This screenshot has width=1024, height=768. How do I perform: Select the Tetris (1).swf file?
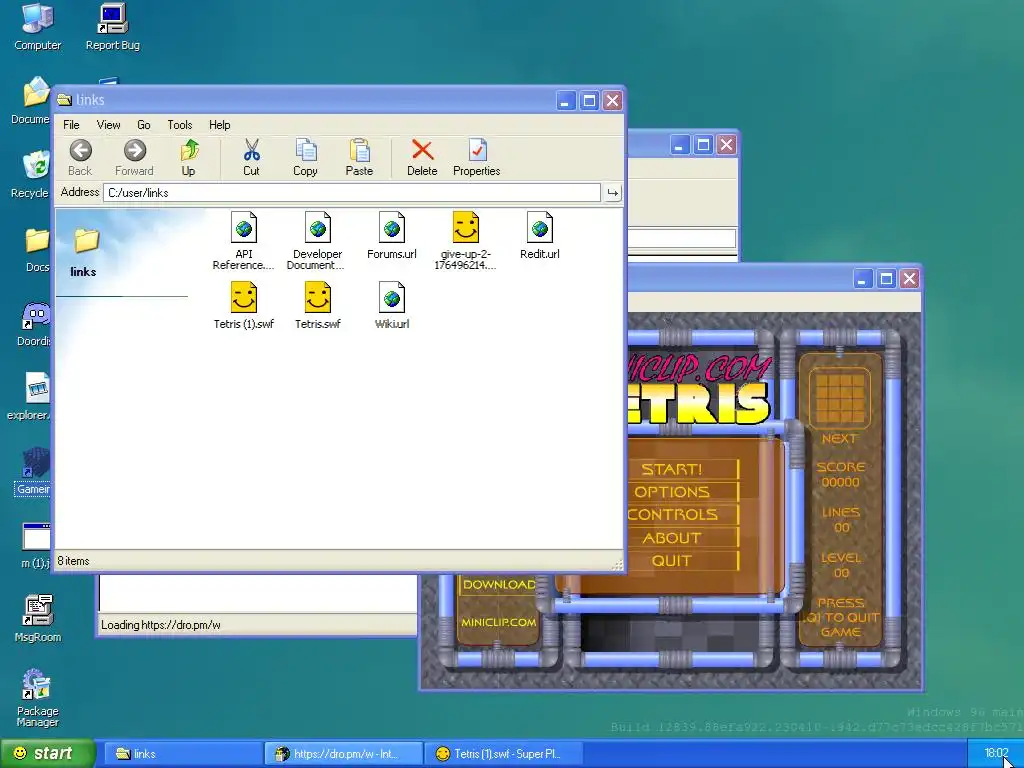click(244, 306)
